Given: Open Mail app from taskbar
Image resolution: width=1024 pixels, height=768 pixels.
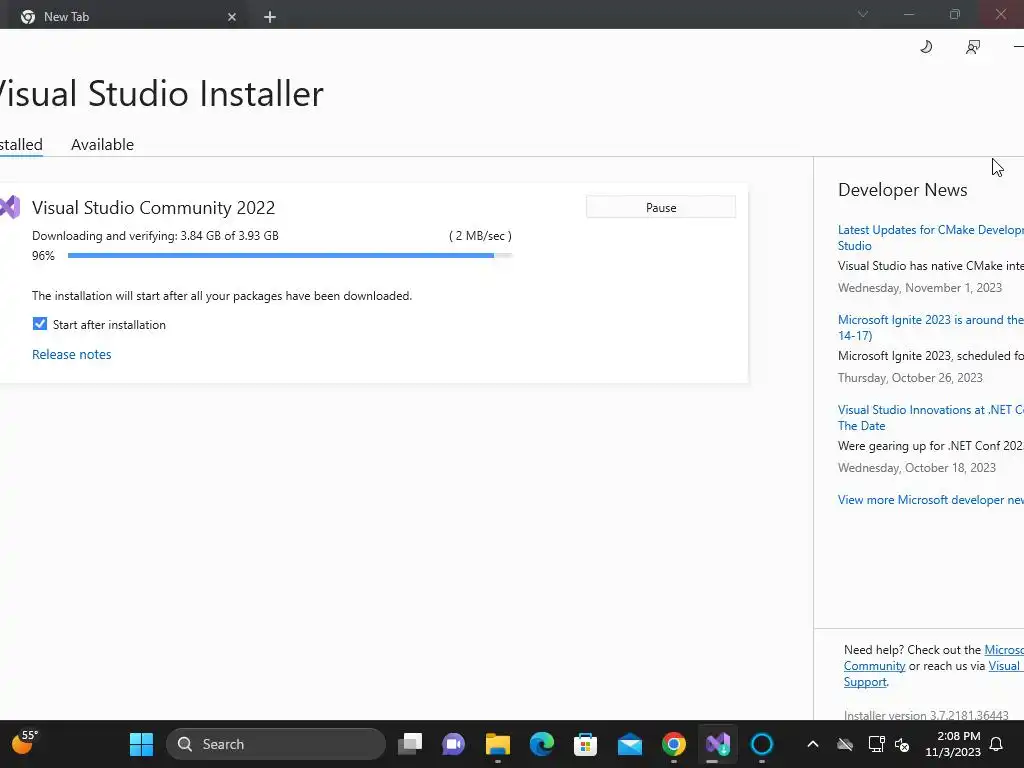Looking at the screenshot, I should click(x=630, y=744).
